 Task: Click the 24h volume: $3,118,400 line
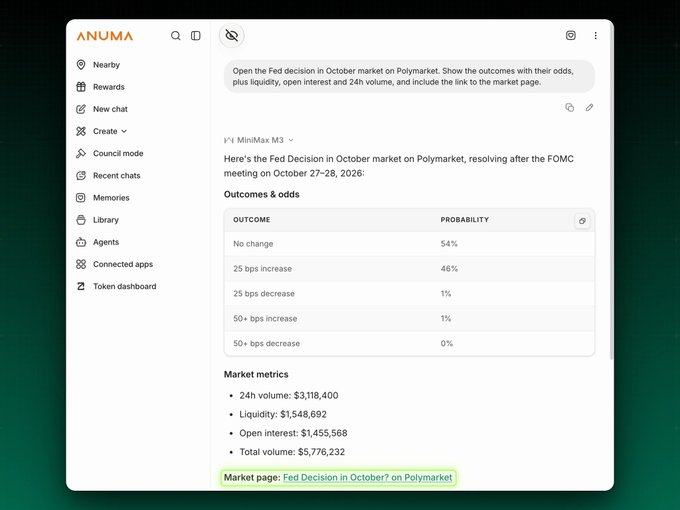click(x=289, y=396)
